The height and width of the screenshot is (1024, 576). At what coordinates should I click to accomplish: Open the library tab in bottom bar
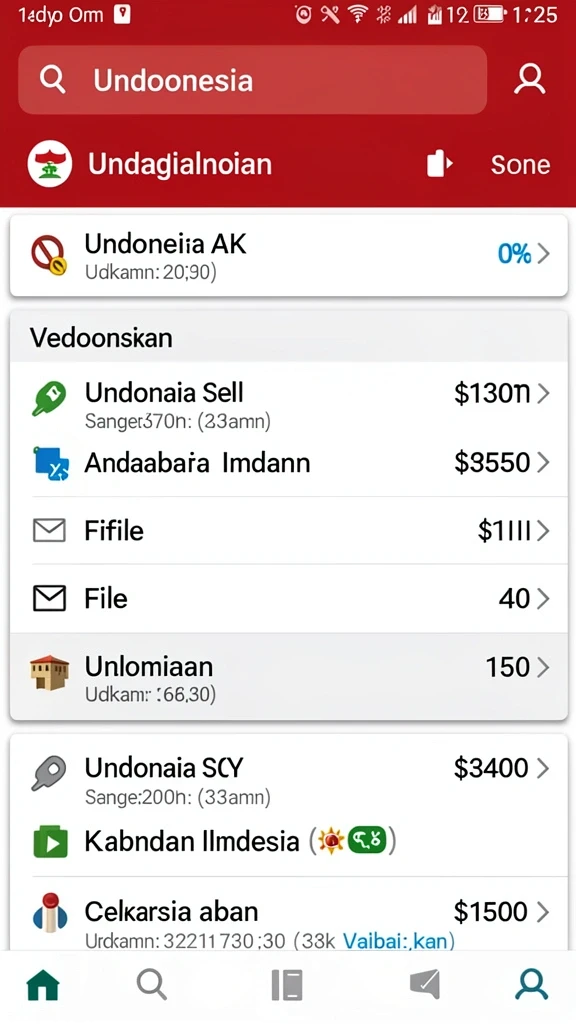point(287,985)
